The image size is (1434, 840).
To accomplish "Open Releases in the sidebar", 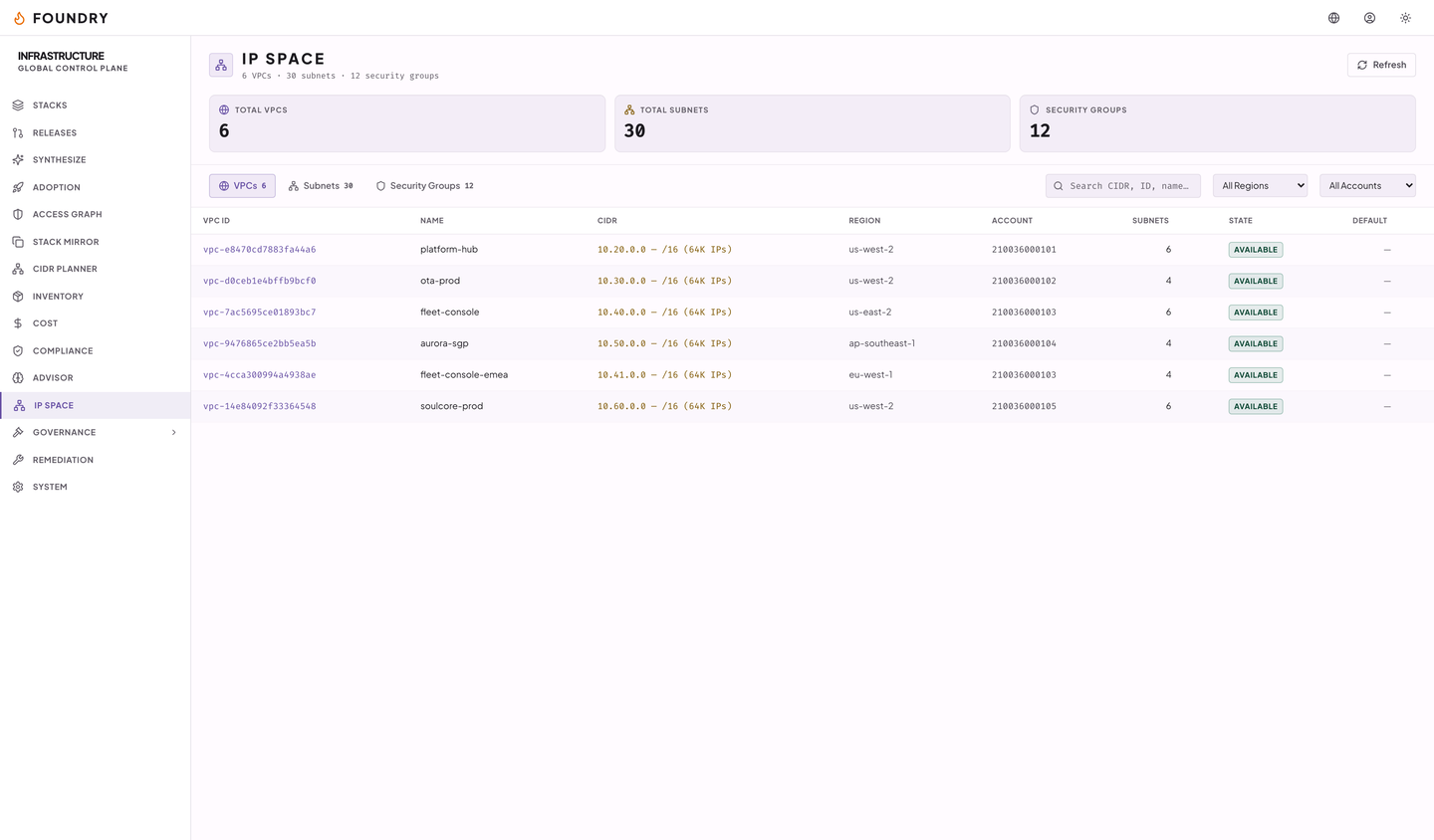I will [95, 132].
